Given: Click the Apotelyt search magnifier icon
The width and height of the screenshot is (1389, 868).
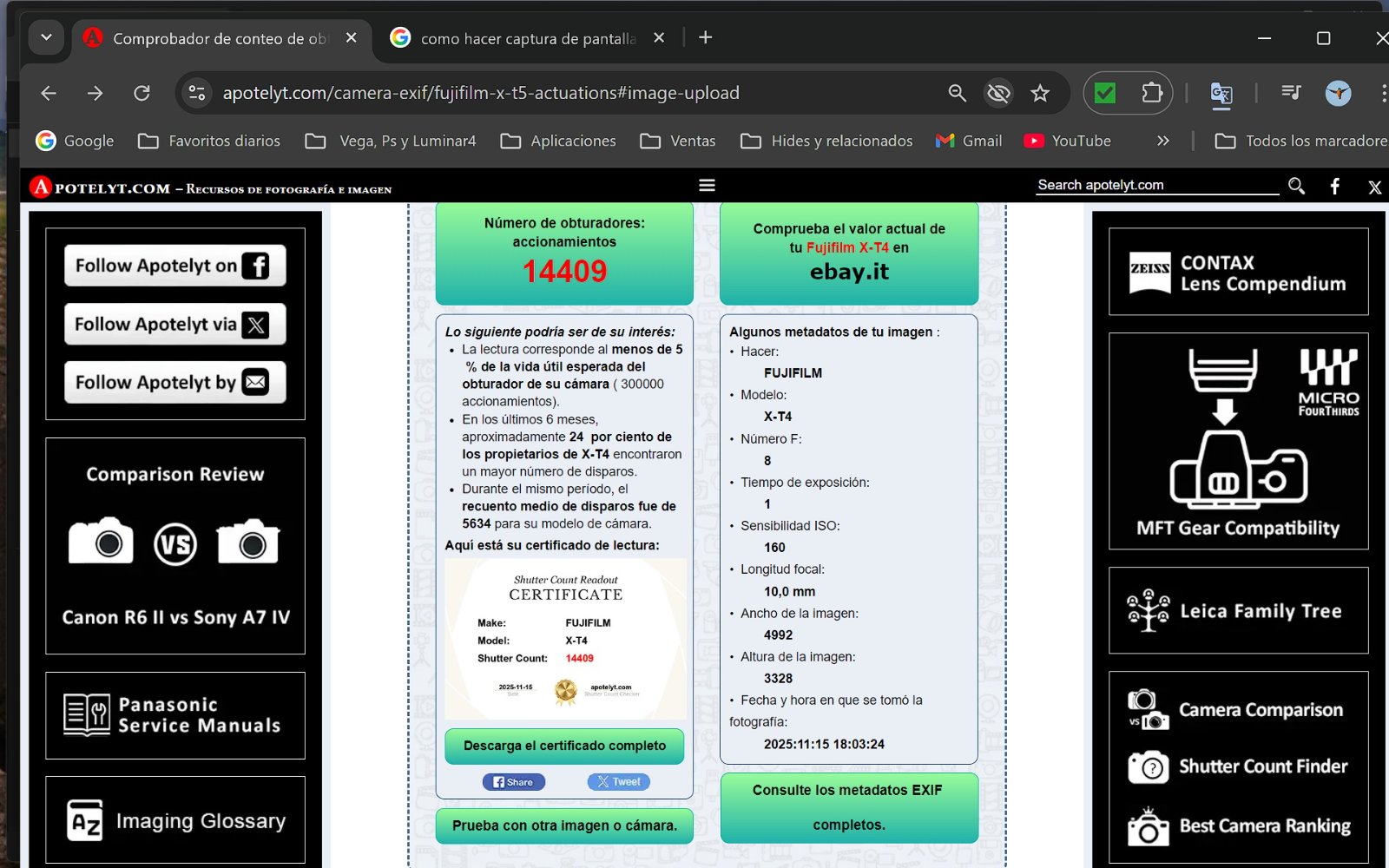Looking at the screenshot, I should click(x=1296, y=186).
